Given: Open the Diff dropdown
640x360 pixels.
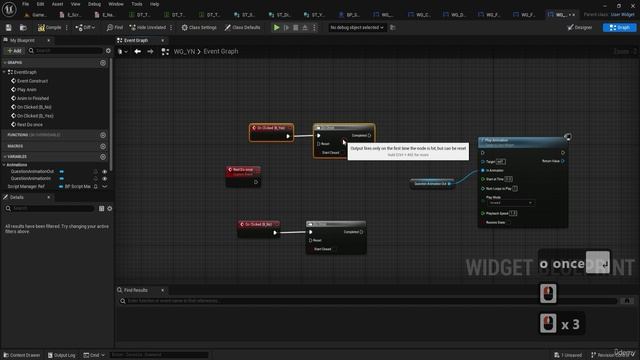Looking at the screenshot, I should 85,27.
